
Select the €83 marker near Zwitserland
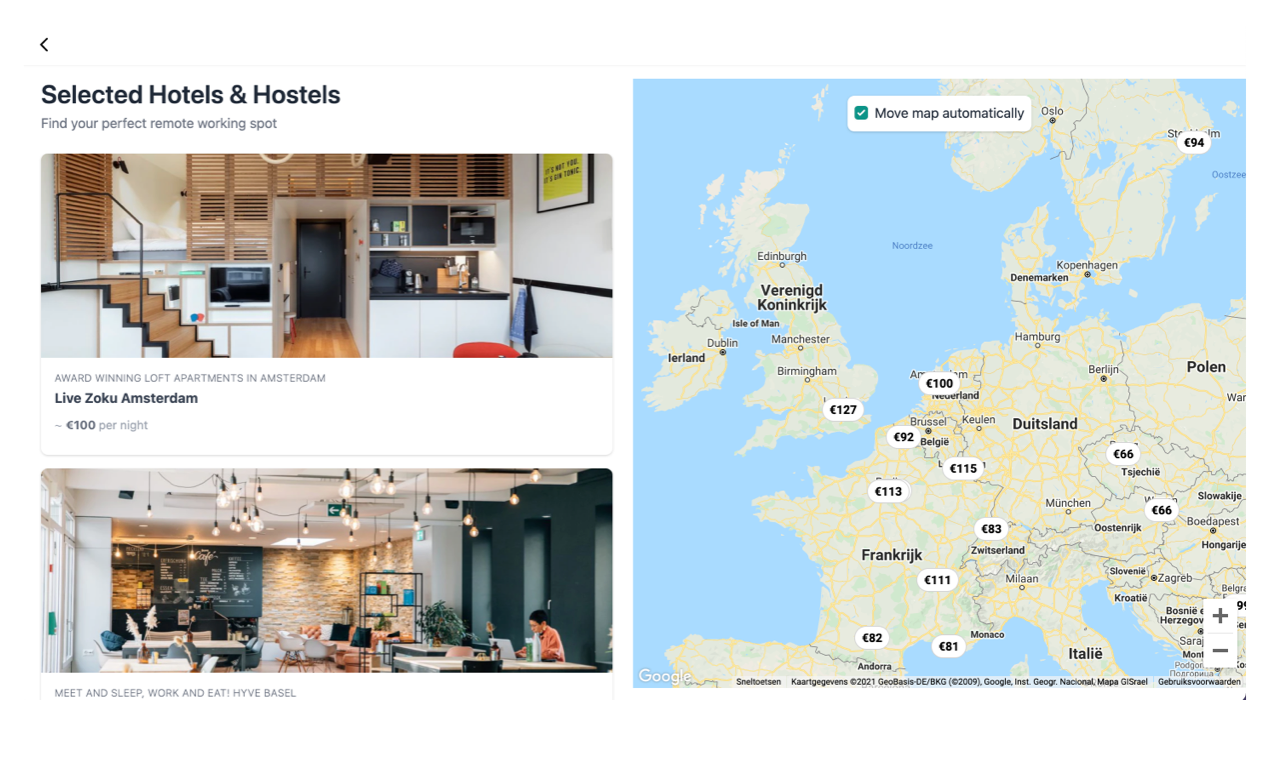click(x=991, y=529)
